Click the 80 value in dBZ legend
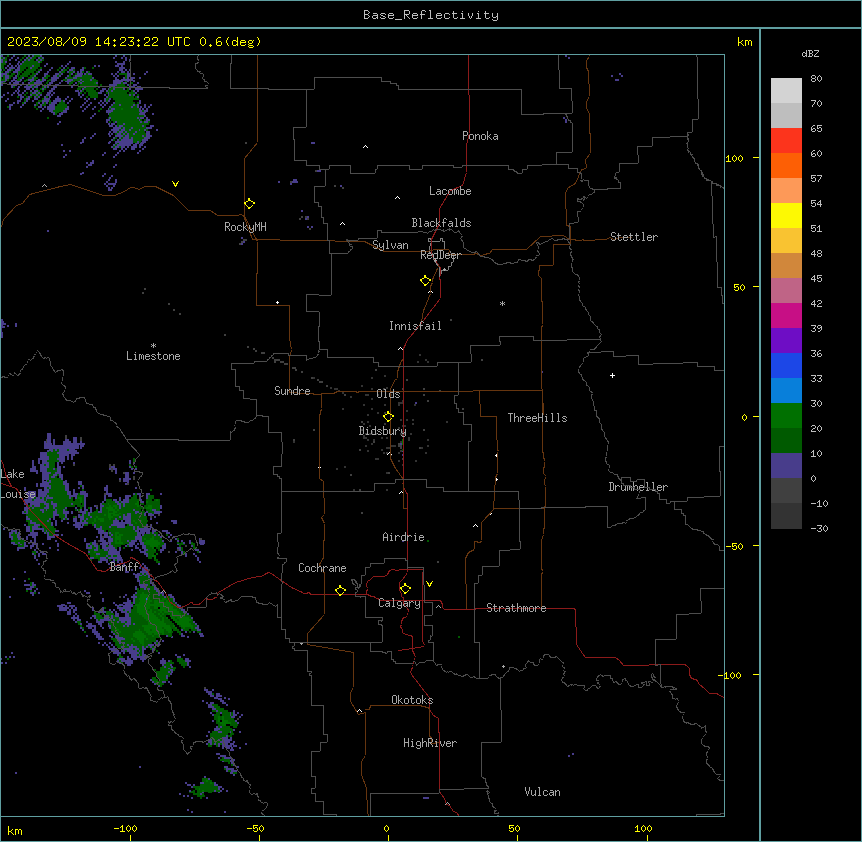Image resolution: width=862 pixels, height=842 pixels. (816, 79)
